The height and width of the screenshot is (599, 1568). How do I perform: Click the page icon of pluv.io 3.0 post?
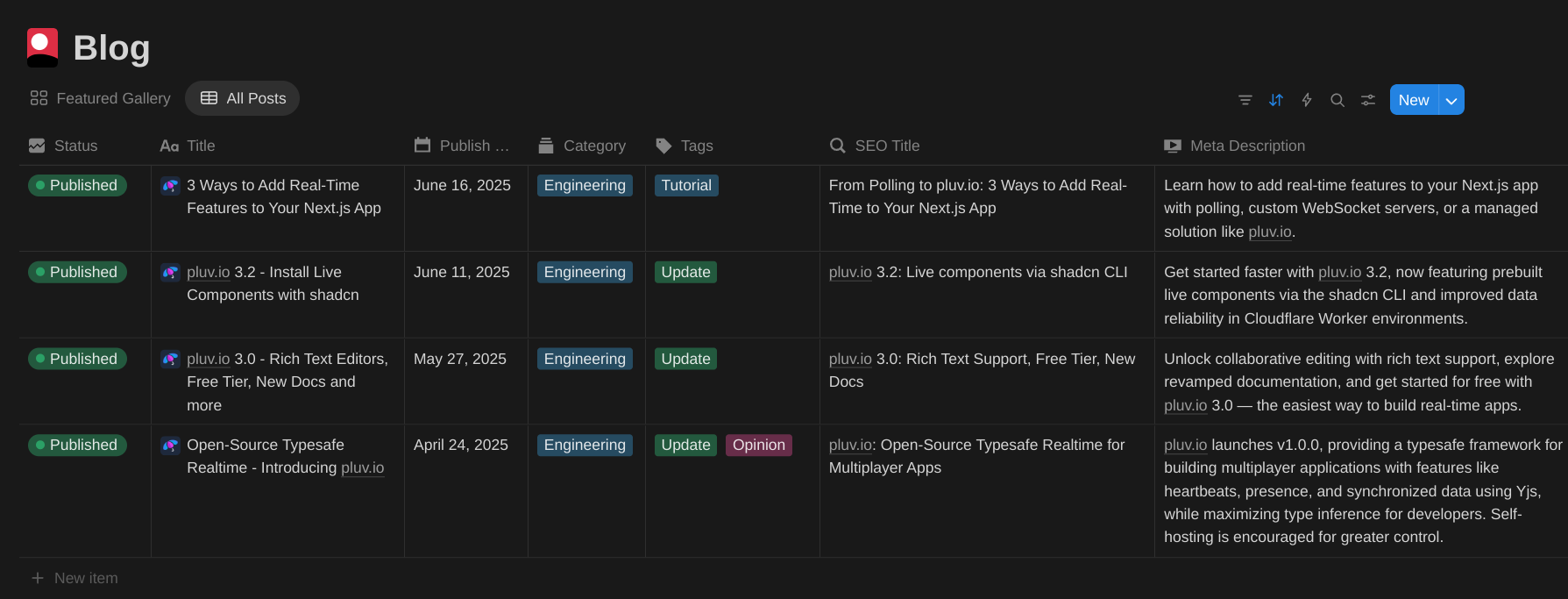(x=171, y=360)
